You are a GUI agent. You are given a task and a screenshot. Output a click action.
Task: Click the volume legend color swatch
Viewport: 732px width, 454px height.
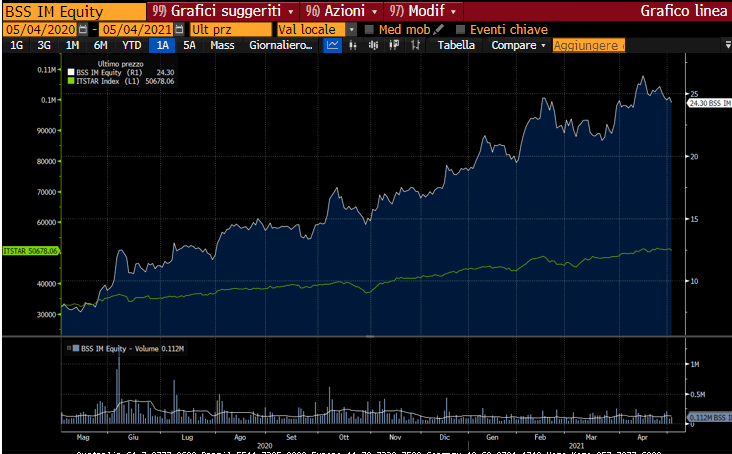[x=76, y=348]
